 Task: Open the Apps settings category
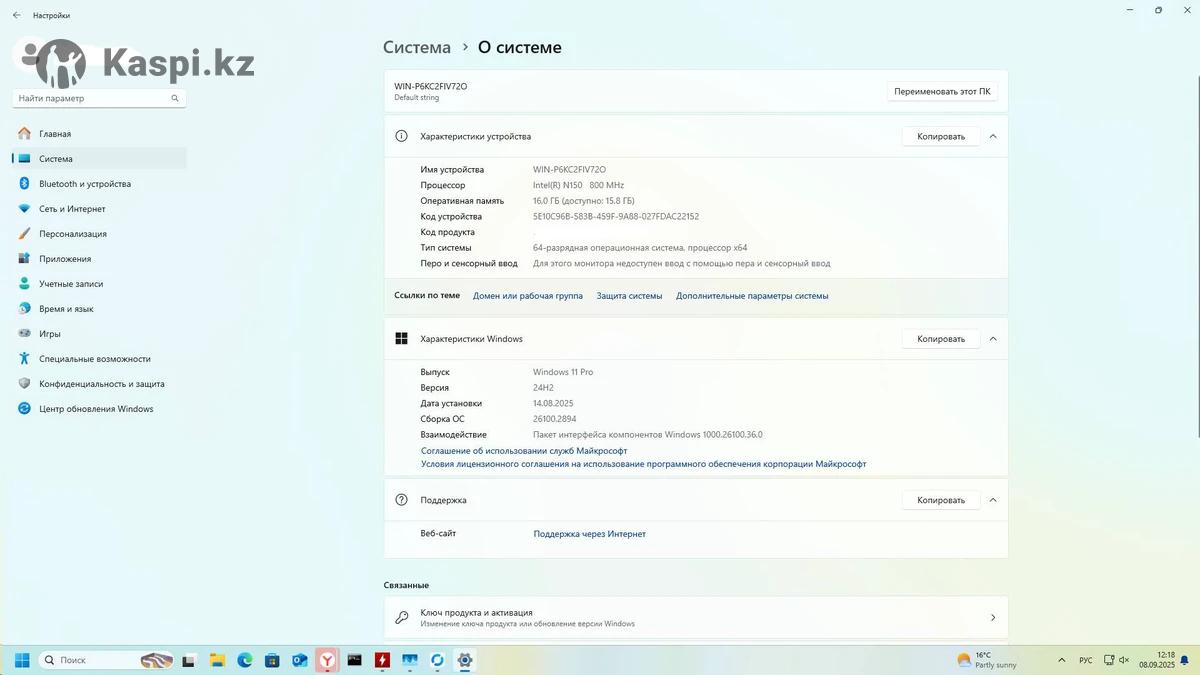[64, 259]
